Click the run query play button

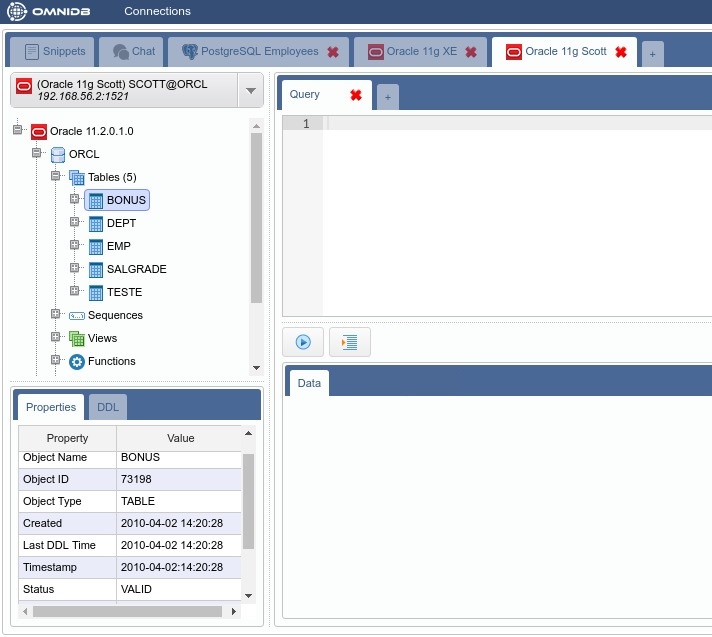tap(302, 342)
